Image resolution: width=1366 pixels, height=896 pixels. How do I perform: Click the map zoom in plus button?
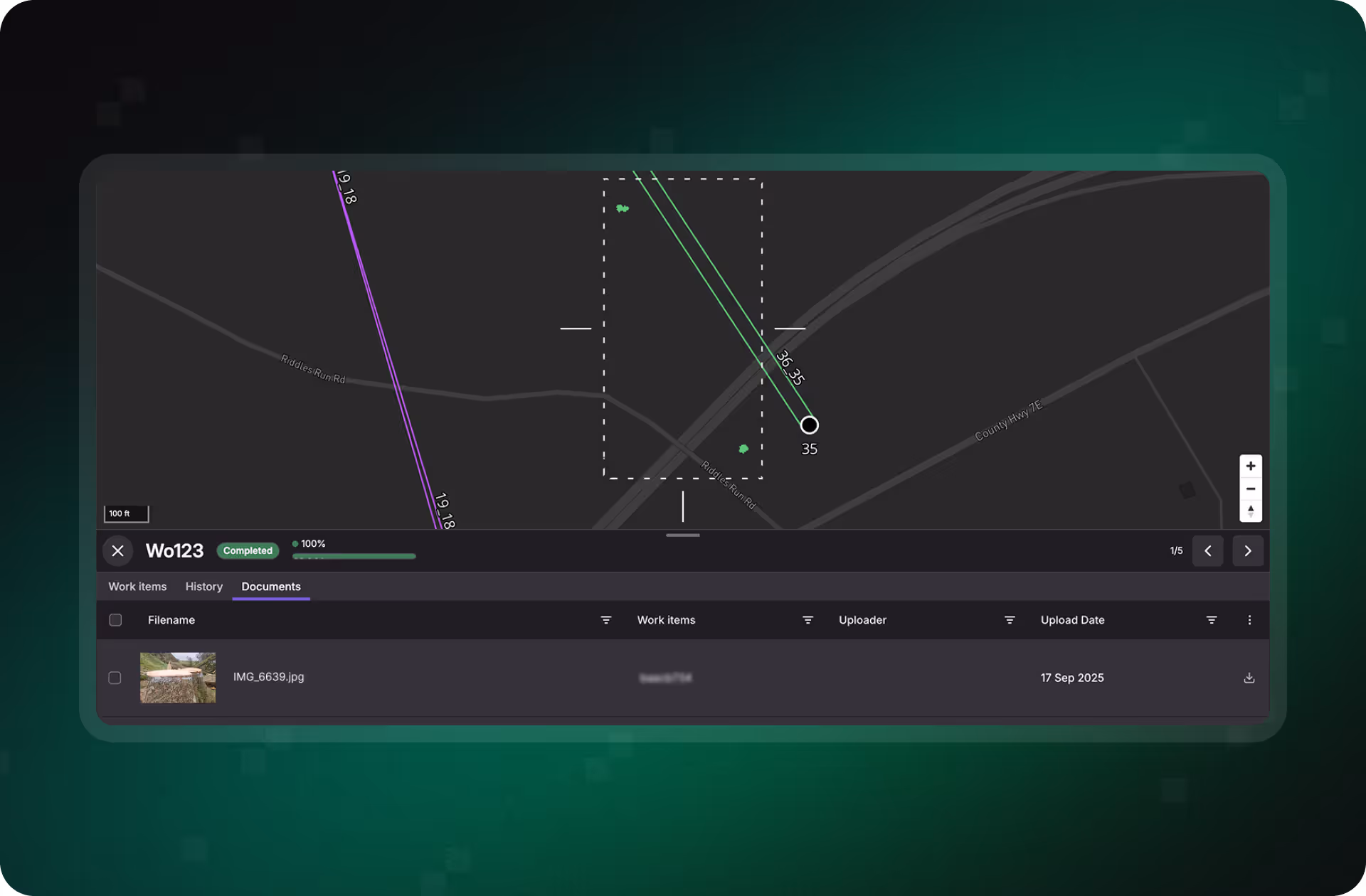1250,466
